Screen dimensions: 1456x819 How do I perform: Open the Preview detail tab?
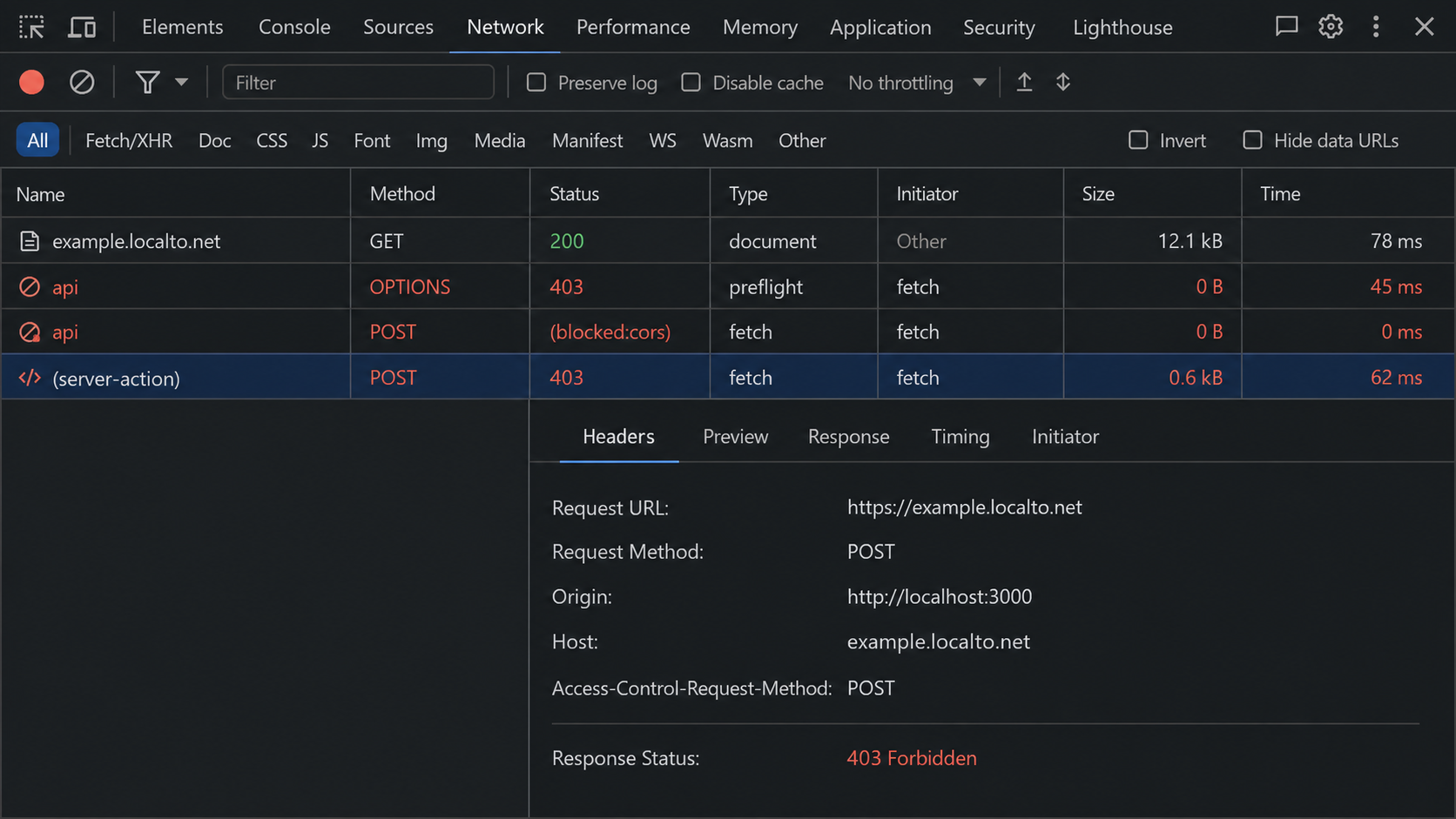(x=736, y=436)
